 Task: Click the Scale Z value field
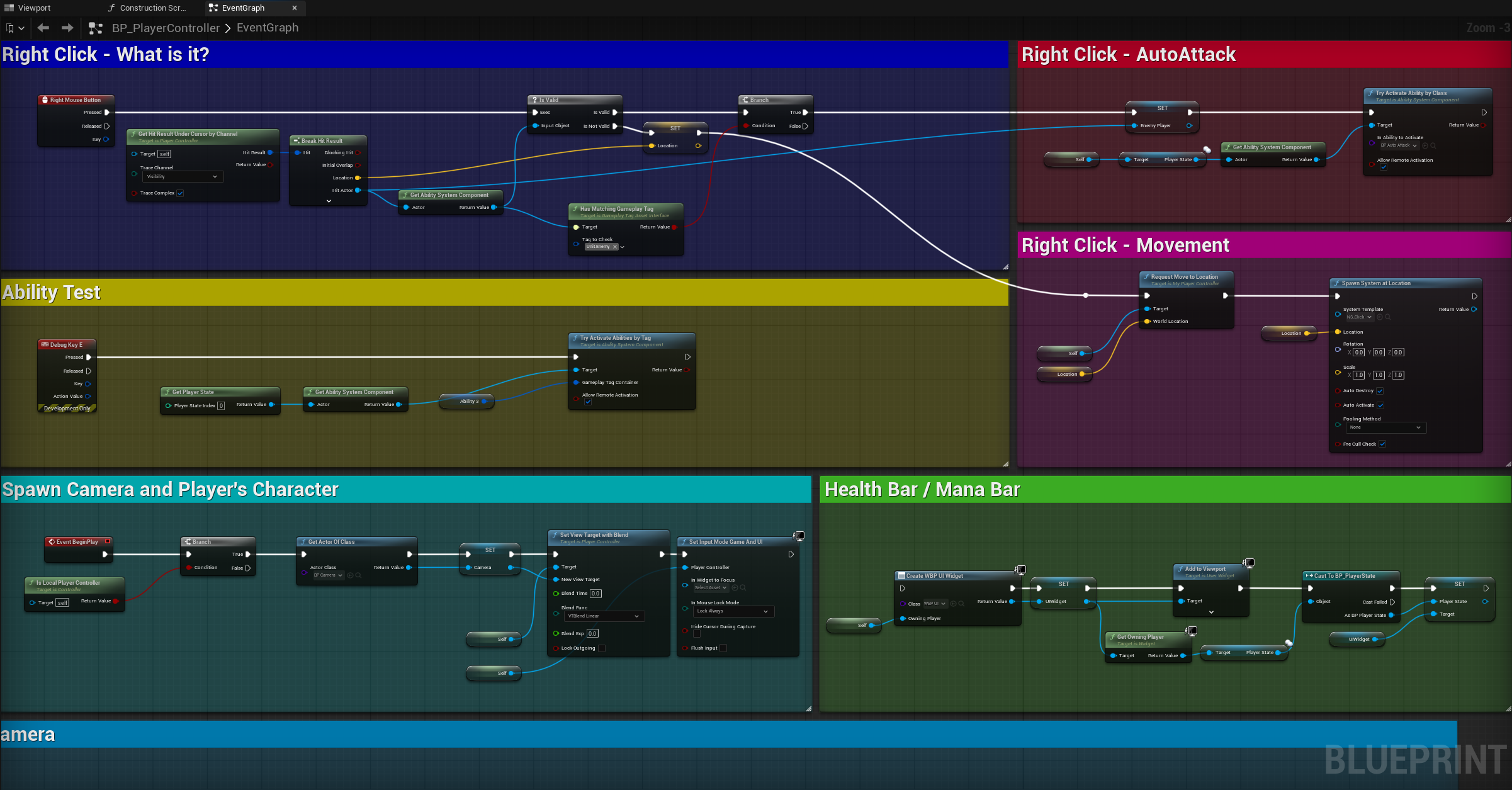click(x=1398, y=375)
